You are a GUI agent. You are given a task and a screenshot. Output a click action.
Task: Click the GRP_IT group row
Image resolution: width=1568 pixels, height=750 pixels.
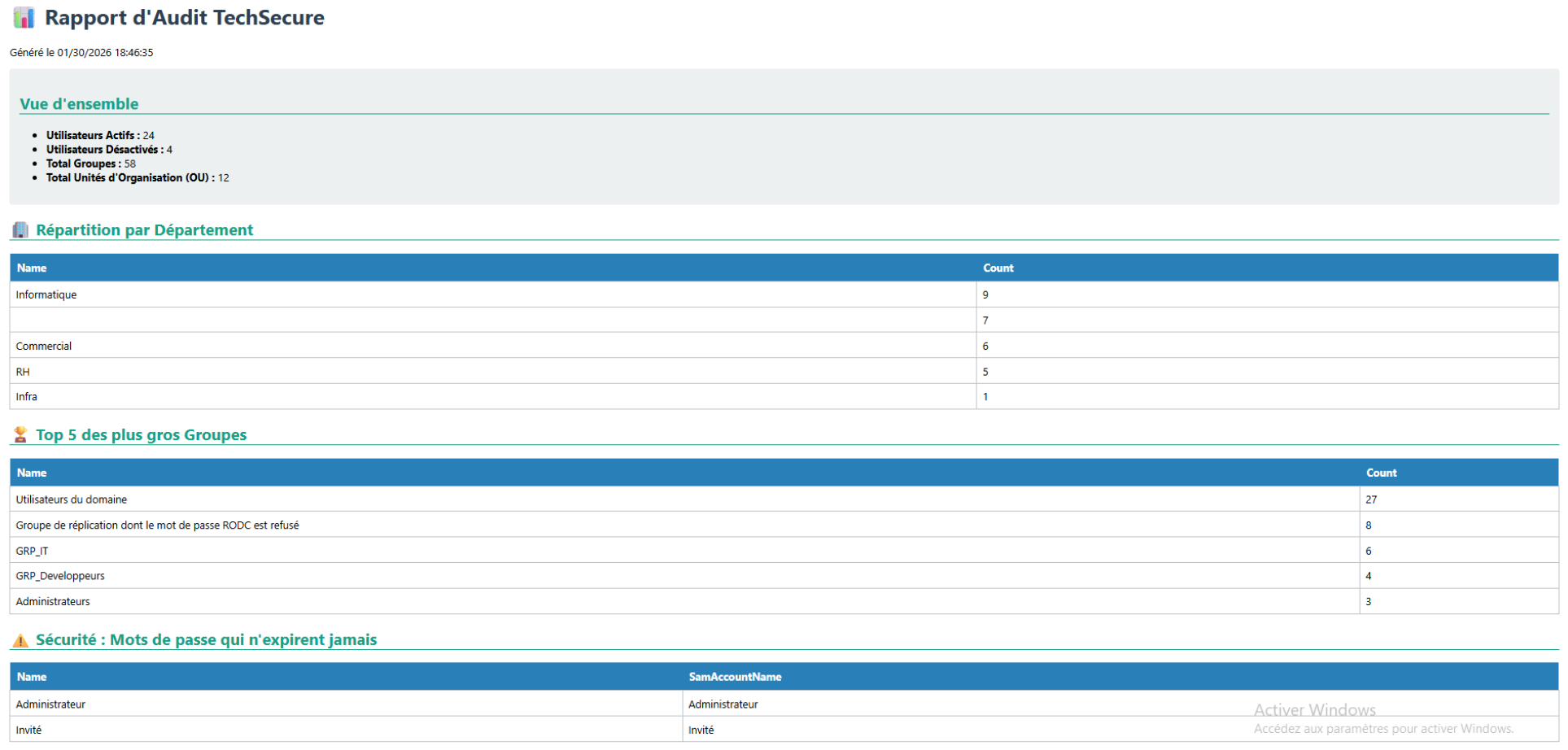32,551
